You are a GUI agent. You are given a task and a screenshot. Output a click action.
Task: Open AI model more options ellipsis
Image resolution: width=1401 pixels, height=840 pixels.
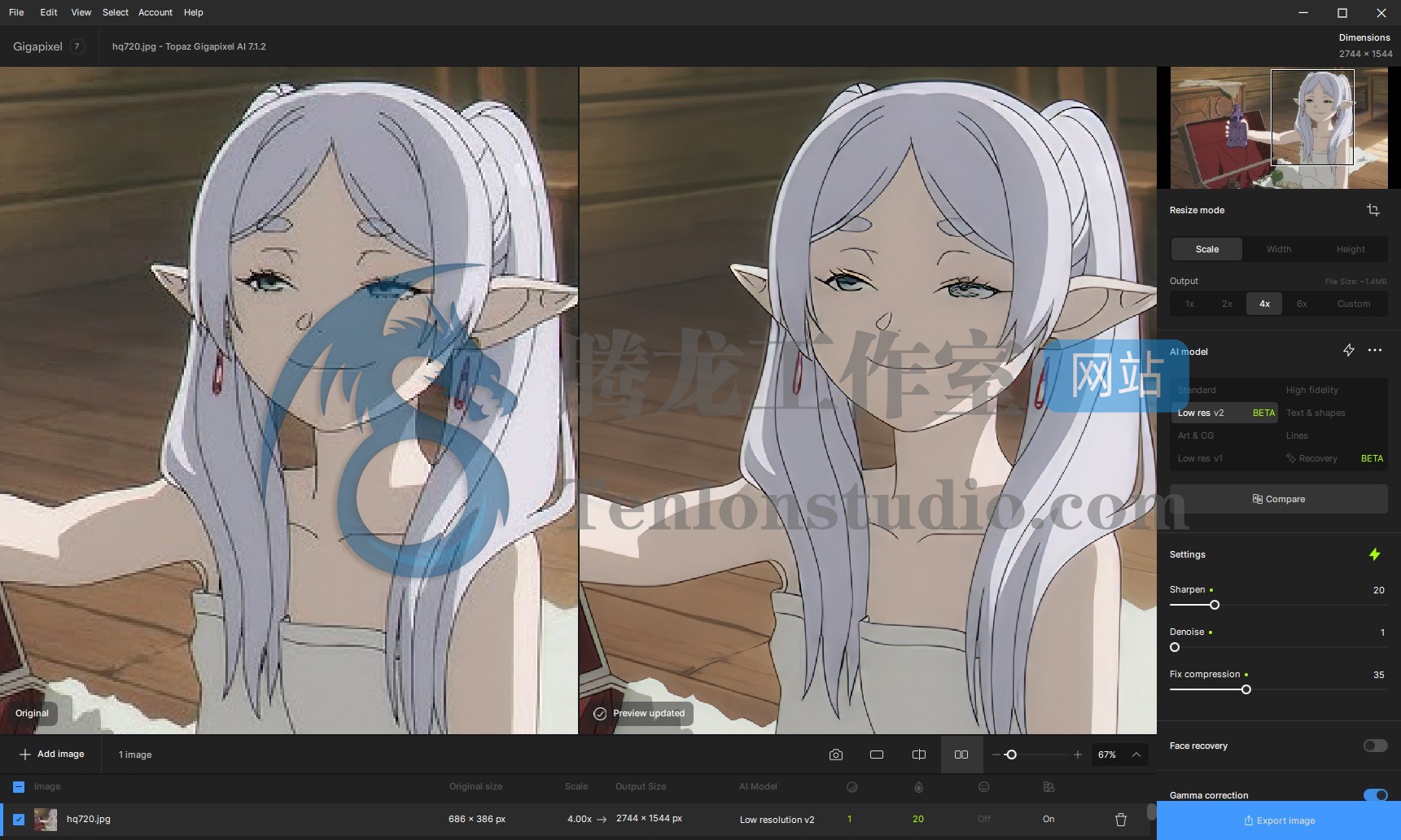1375,350
